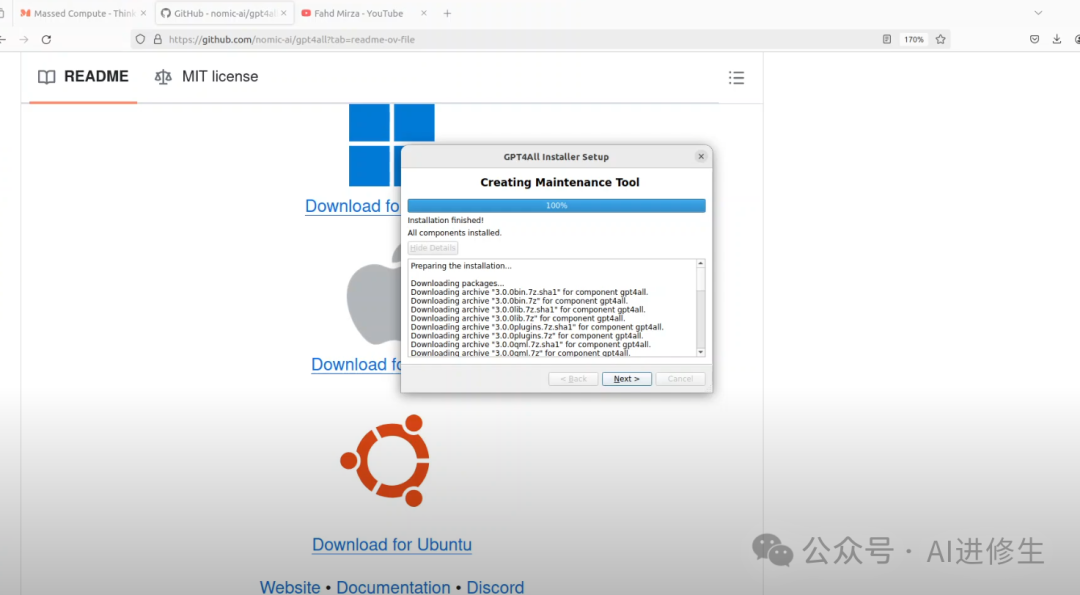Viewport: 1080px width, 595px height.
Task: Click the Ubuntu logo image
Action: [x=385, y=460]
